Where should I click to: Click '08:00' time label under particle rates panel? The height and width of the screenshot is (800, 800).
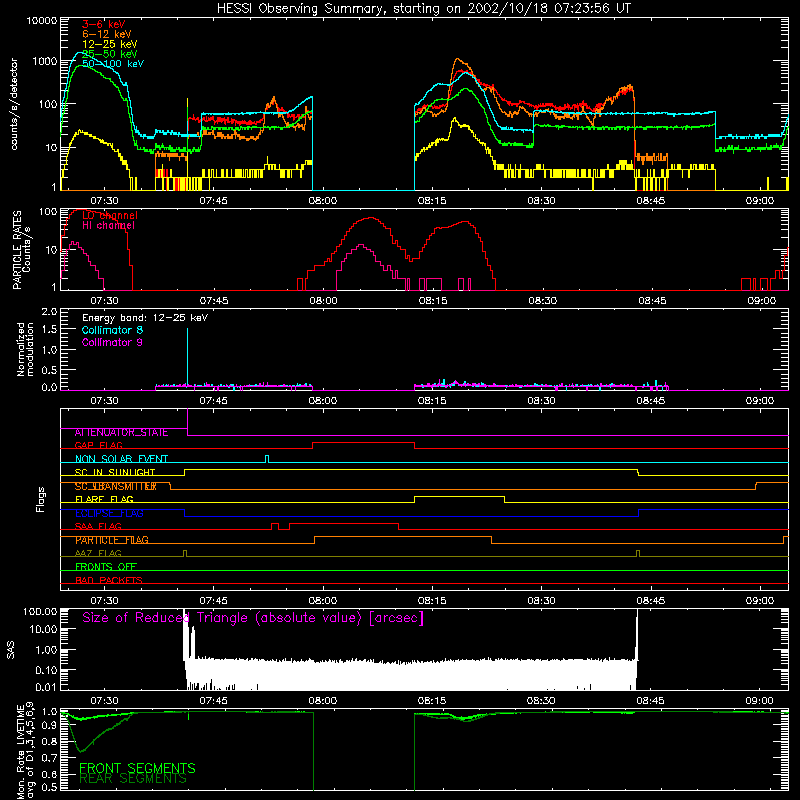click(323, 301)
